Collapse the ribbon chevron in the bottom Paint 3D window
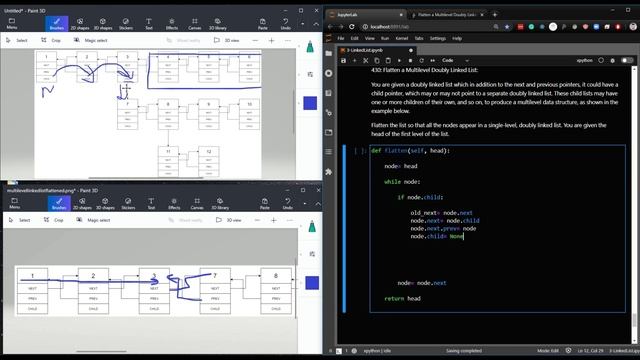Screen dimensions: 640x360 tap(318, 204)
